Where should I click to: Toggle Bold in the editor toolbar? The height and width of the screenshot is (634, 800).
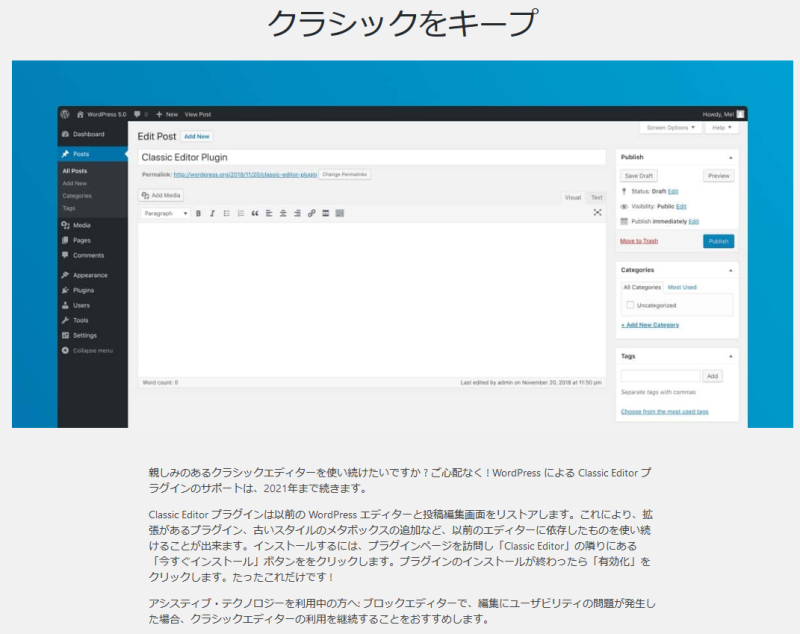(x=198, y=213)
